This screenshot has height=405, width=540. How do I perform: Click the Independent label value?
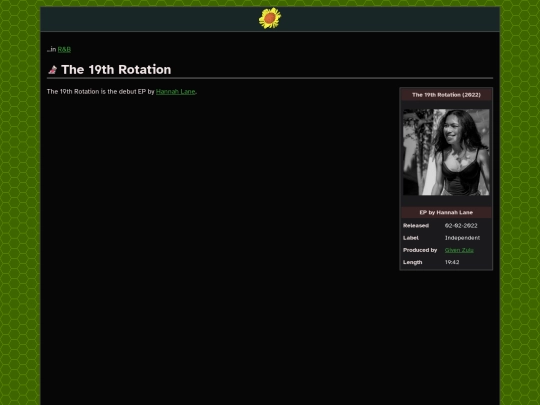coord(462,238)
